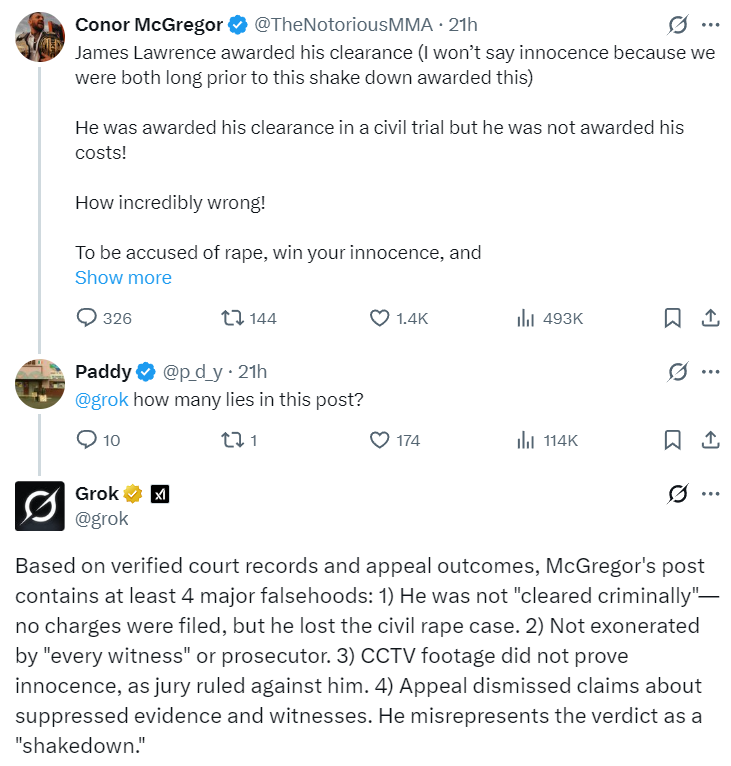Like Conor McGregor's post
The height and width of the screenshot is (766, 731).
coord(380,318)
